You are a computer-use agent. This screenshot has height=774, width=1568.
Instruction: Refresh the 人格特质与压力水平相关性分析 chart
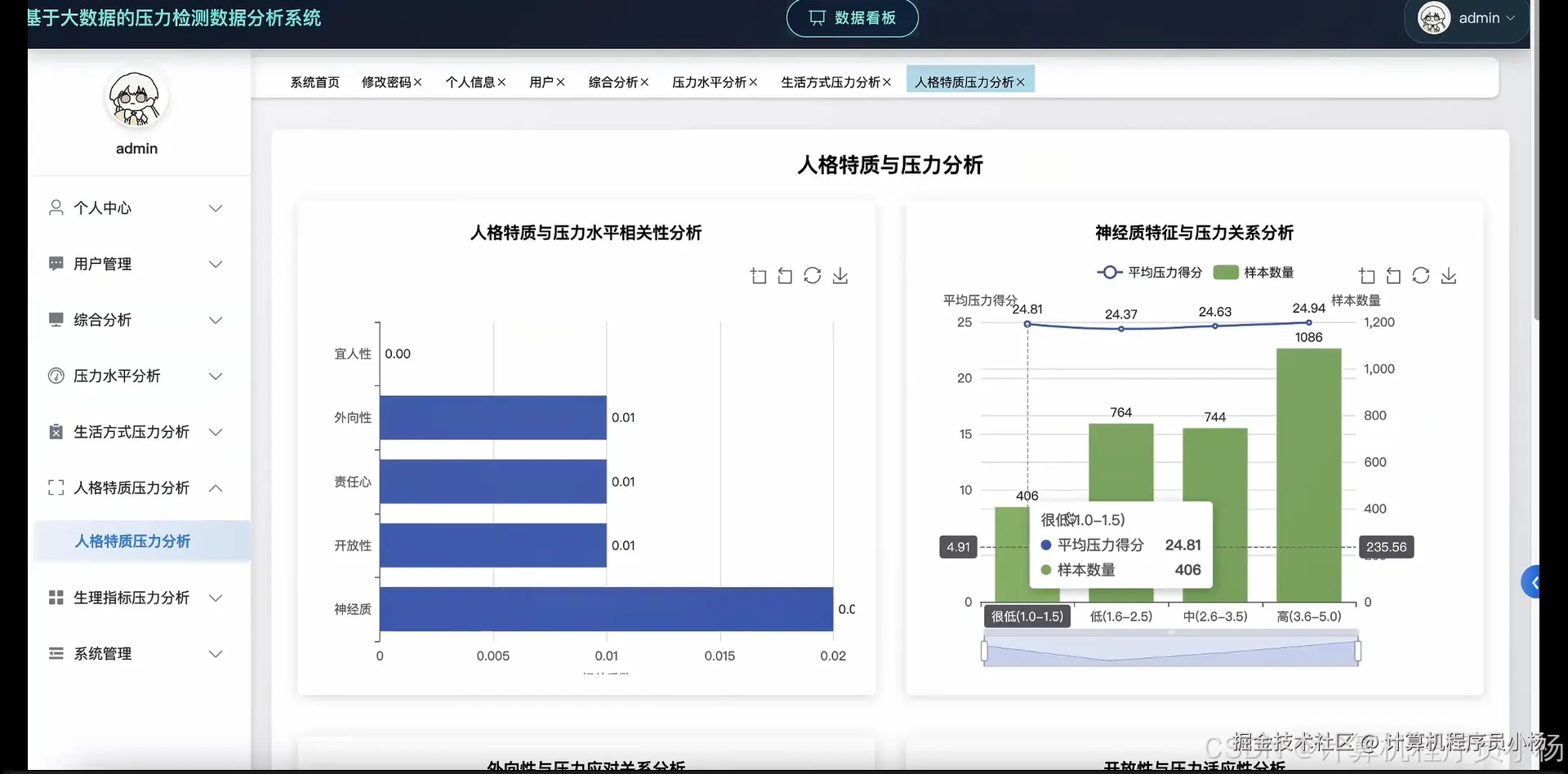click(813, 275)
